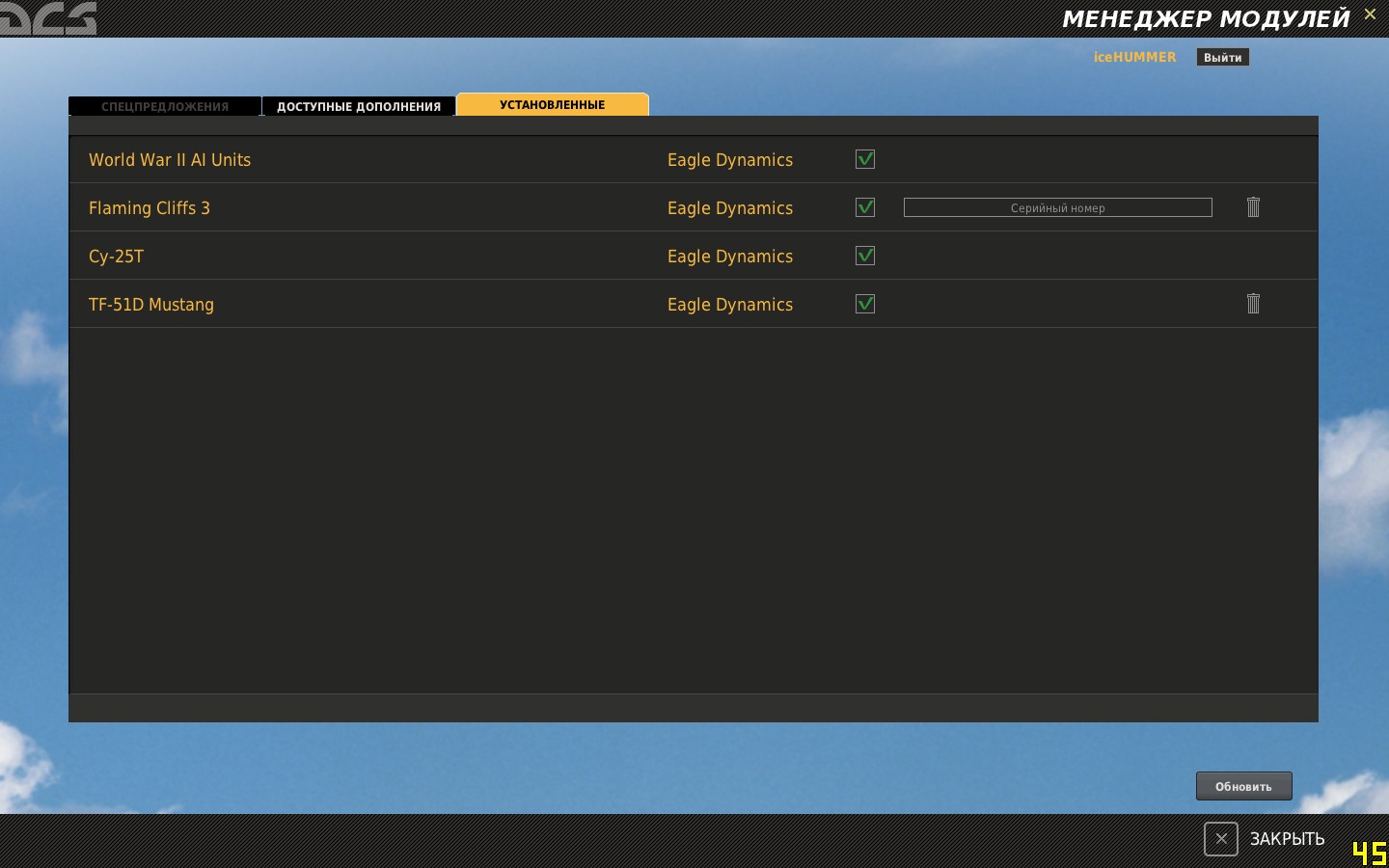Click the Выйти logout button
The width and height of the screenshot is (1389, 868).
click(1222, 58)
